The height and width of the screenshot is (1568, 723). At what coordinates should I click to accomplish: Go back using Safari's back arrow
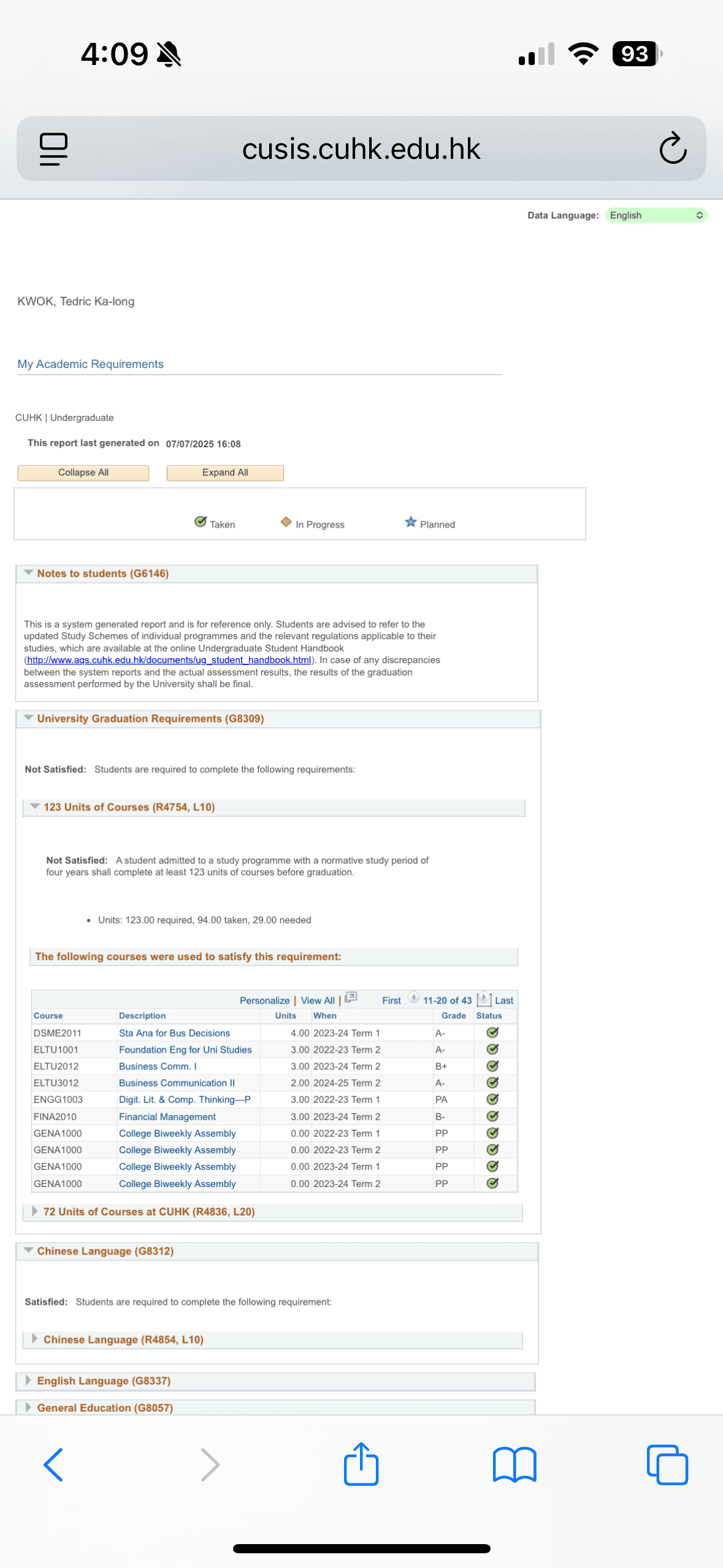point(53,1464)
